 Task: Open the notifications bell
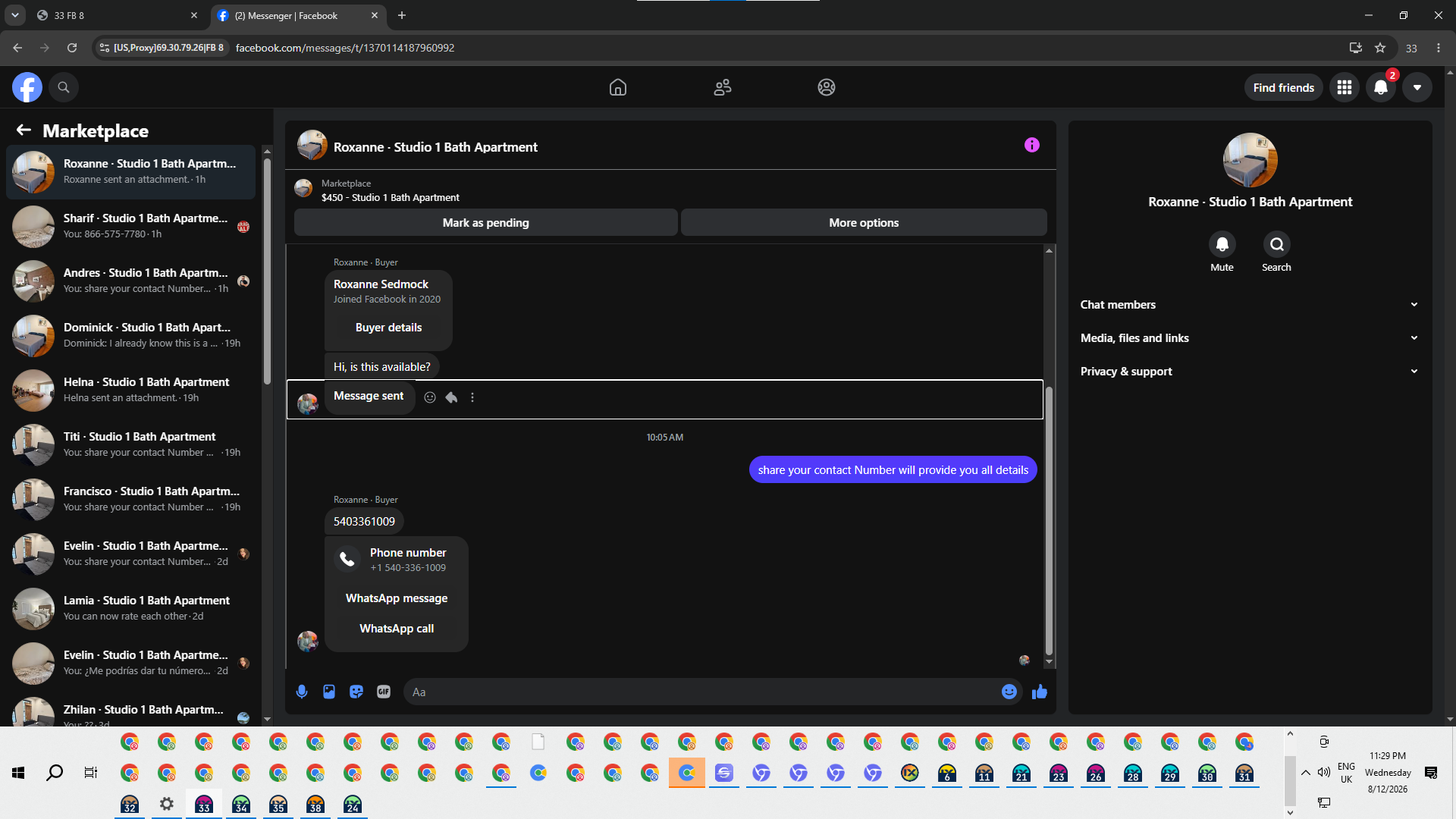point(1381,87)
